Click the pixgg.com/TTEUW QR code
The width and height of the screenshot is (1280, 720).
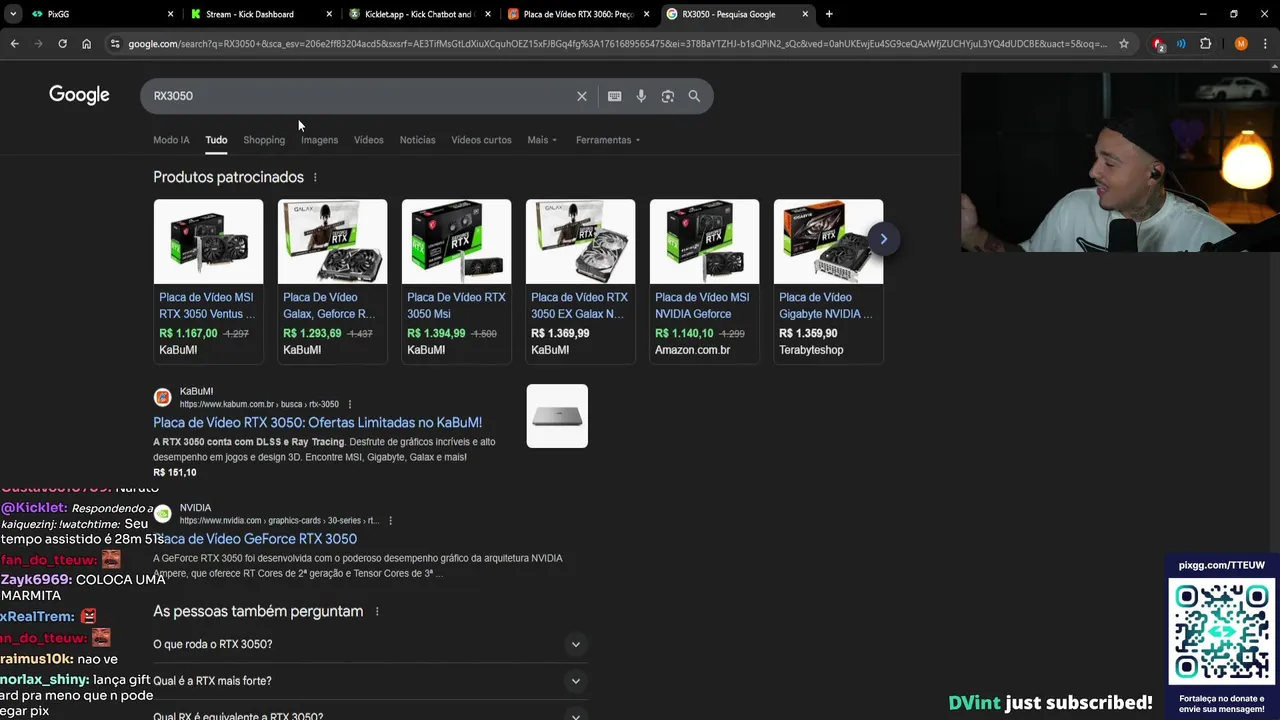click(x=1222, y=633)
